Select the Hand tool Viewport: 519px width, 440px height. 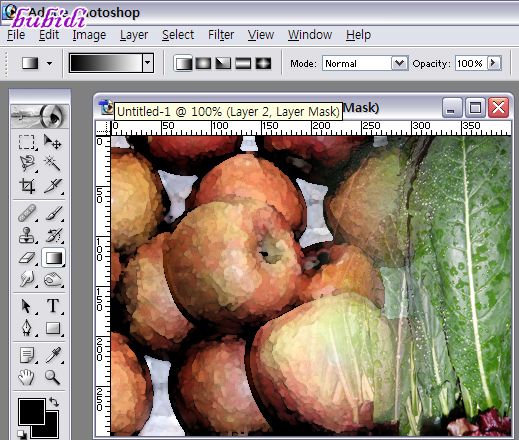click(27, 377)
